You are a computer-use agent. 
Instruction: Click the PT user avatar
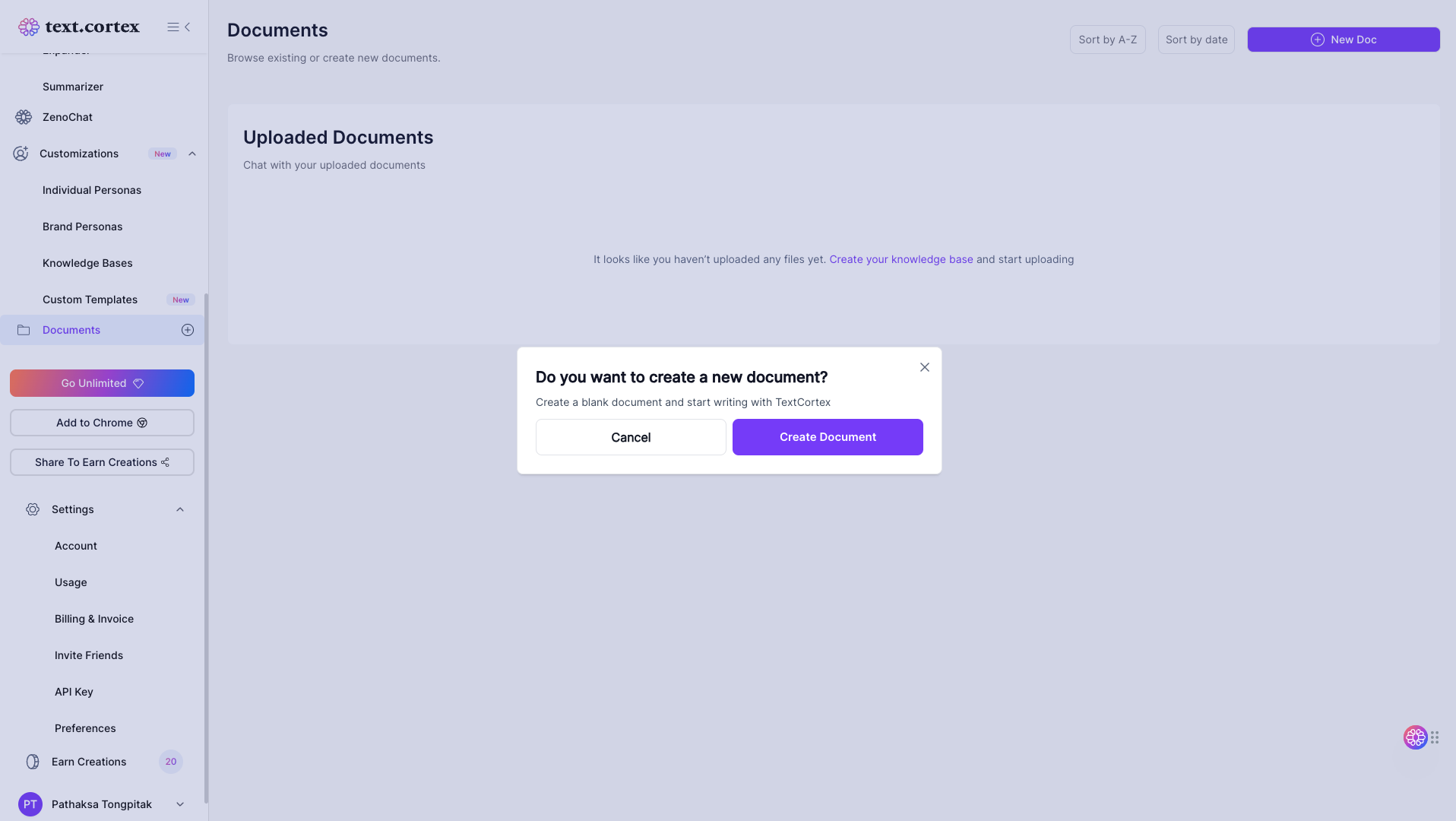pos(30,804)
